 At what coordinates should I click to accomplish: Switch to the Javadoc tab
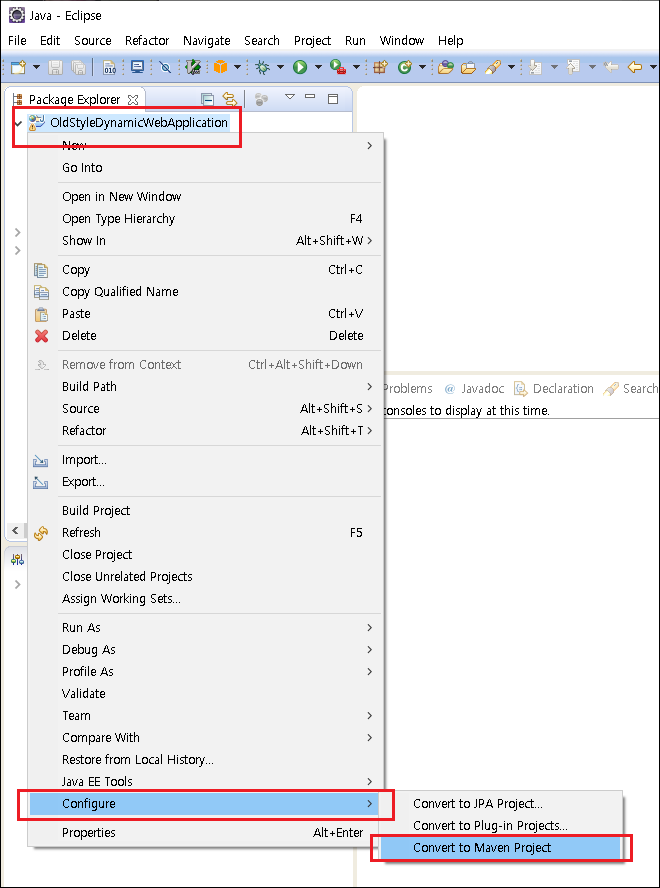click(x=473, y=388)
